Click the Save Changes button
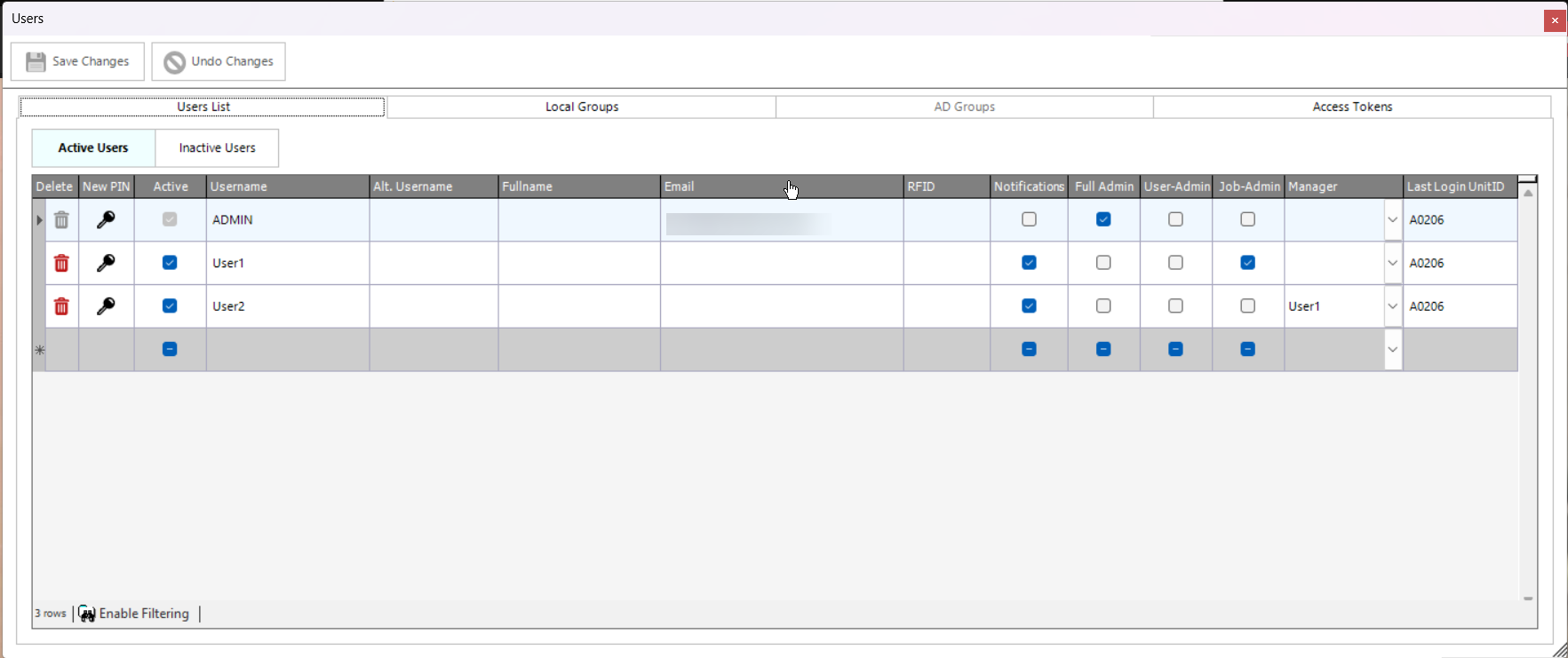The width and height of the screenshot is (1568, 658). 77,61
